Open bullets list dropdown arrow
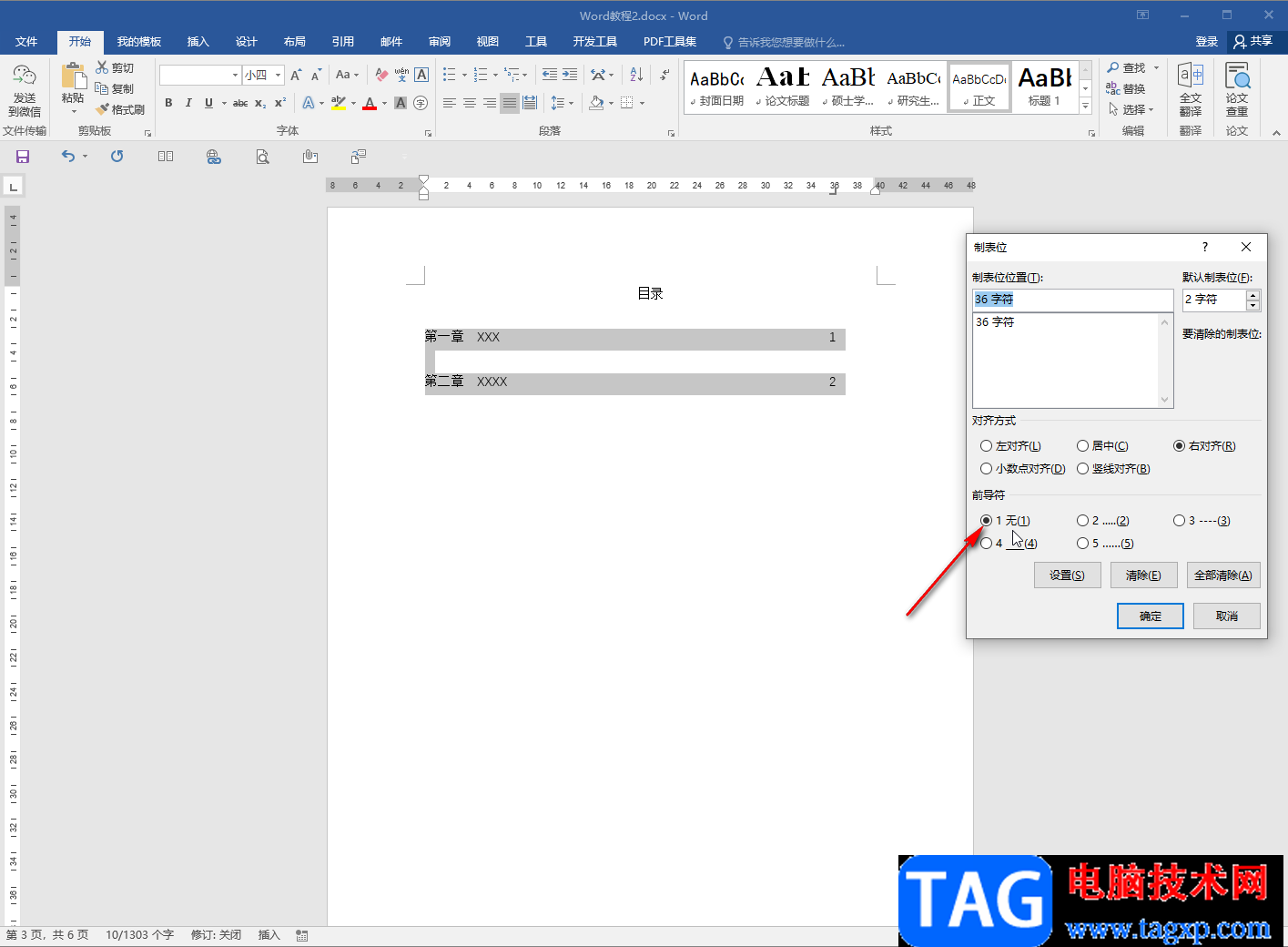The height and width of the screenshot is (947, 1288). click(464, 75)
